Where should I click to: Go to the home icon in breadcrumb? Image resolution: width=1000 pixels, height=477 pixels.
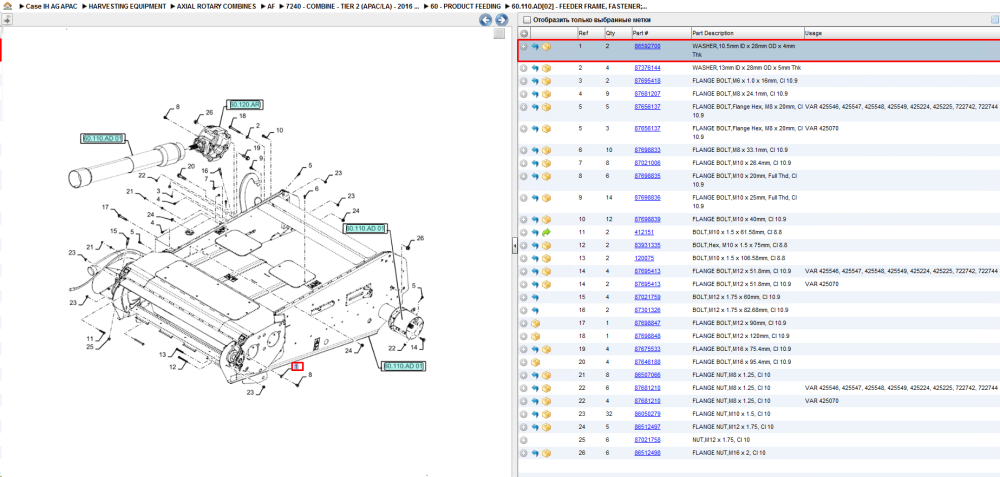click(7, 6)
